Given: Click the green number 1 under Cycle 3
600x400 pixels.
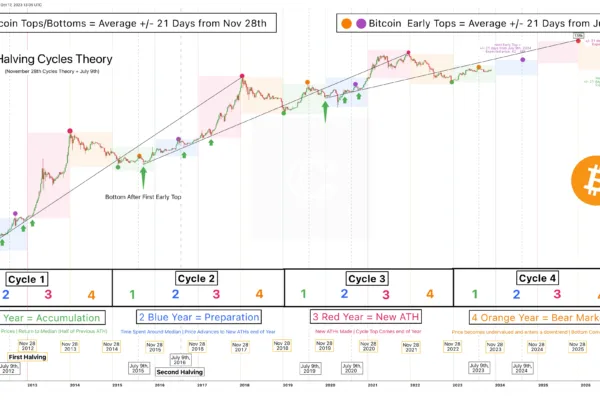Looking at the screenshot, I should [x=303, y=294].
